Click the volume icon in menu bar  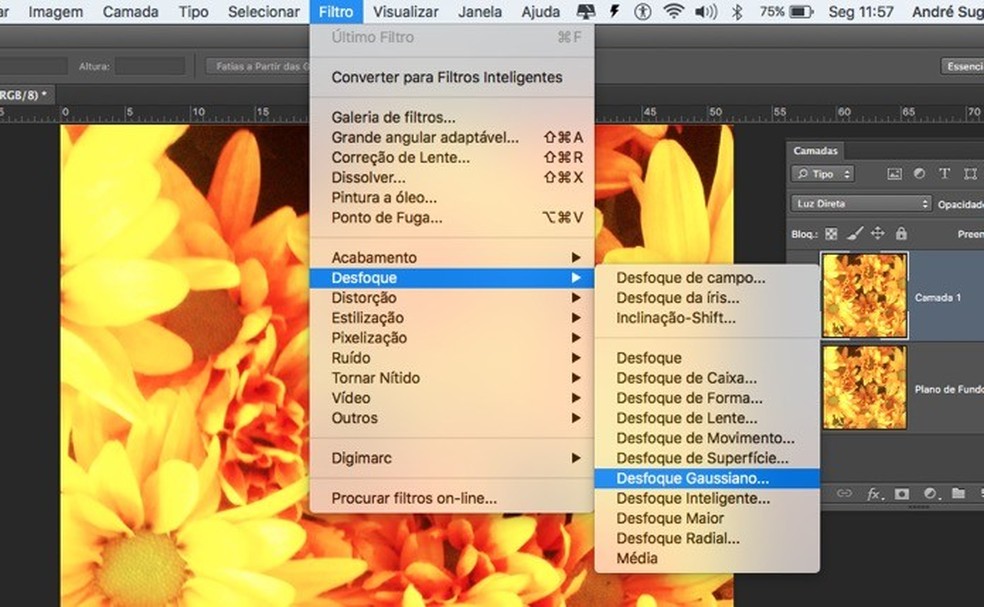706,11
